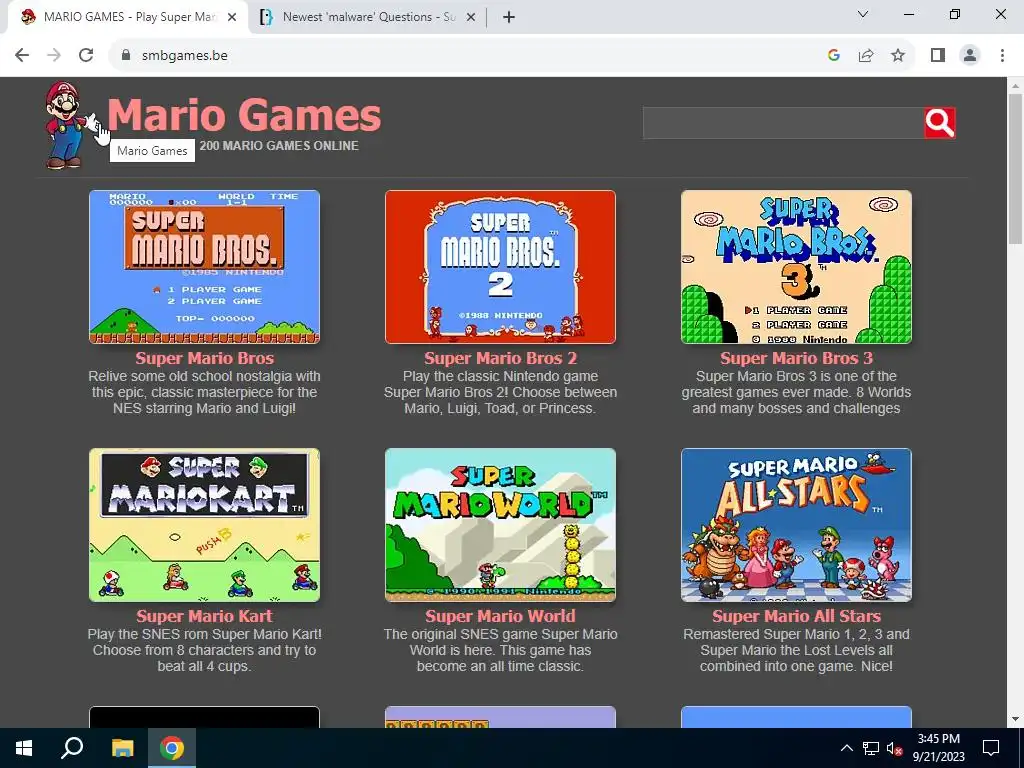
Task: Click the 'Remastered Super Mario 1, 2, 3' description
Action: pyautogui.click(x=796, y=650)
